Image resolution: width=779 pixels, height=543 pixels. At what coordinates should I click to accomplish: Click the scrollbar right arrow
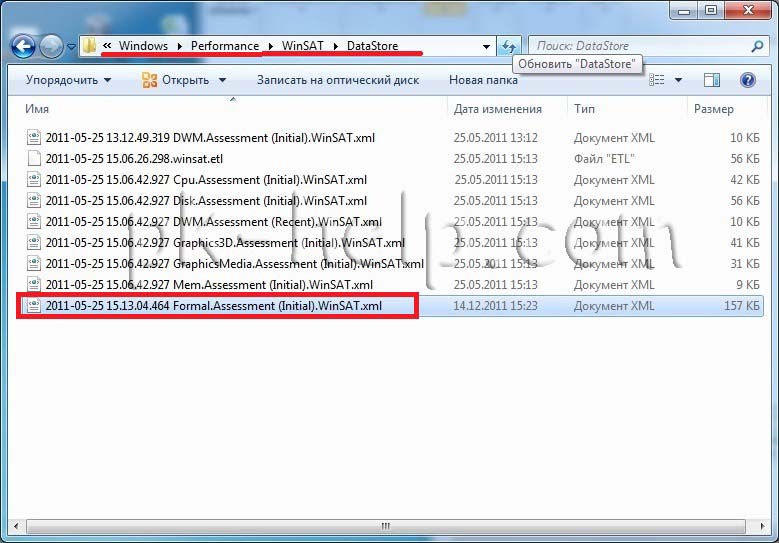[x=763, y=526]
